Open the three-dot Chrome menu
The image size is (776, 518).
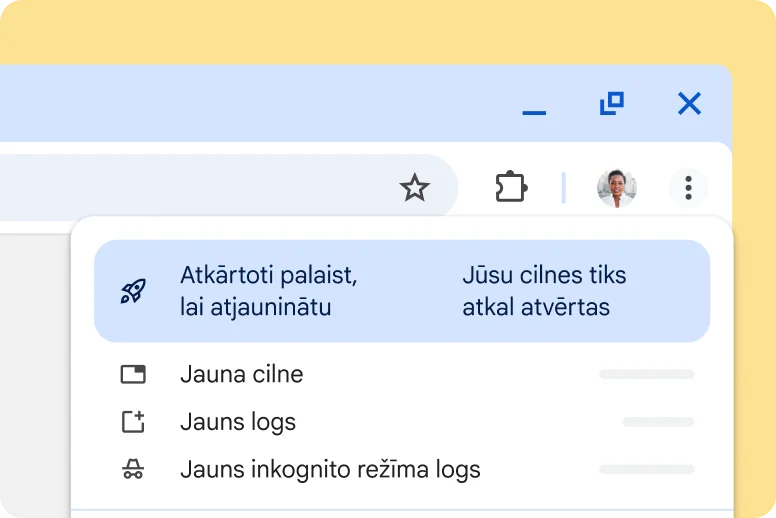click(688, 187)
